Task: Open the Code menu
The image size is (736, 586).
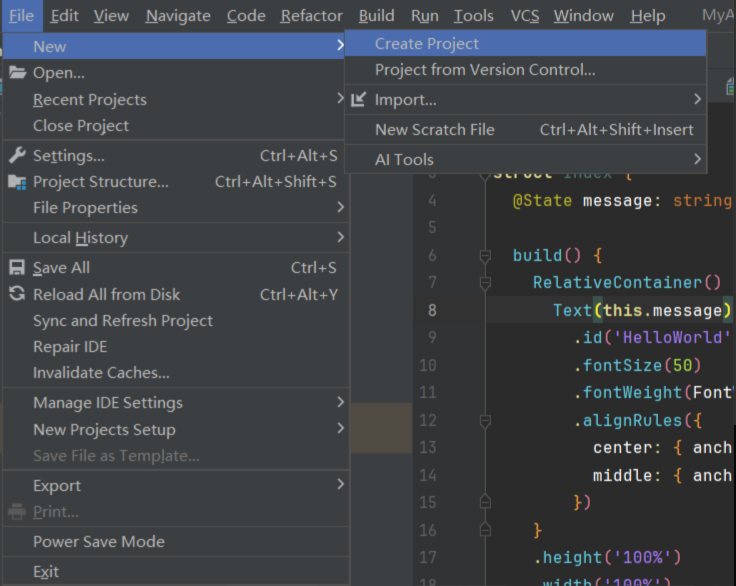Action: 246,15
